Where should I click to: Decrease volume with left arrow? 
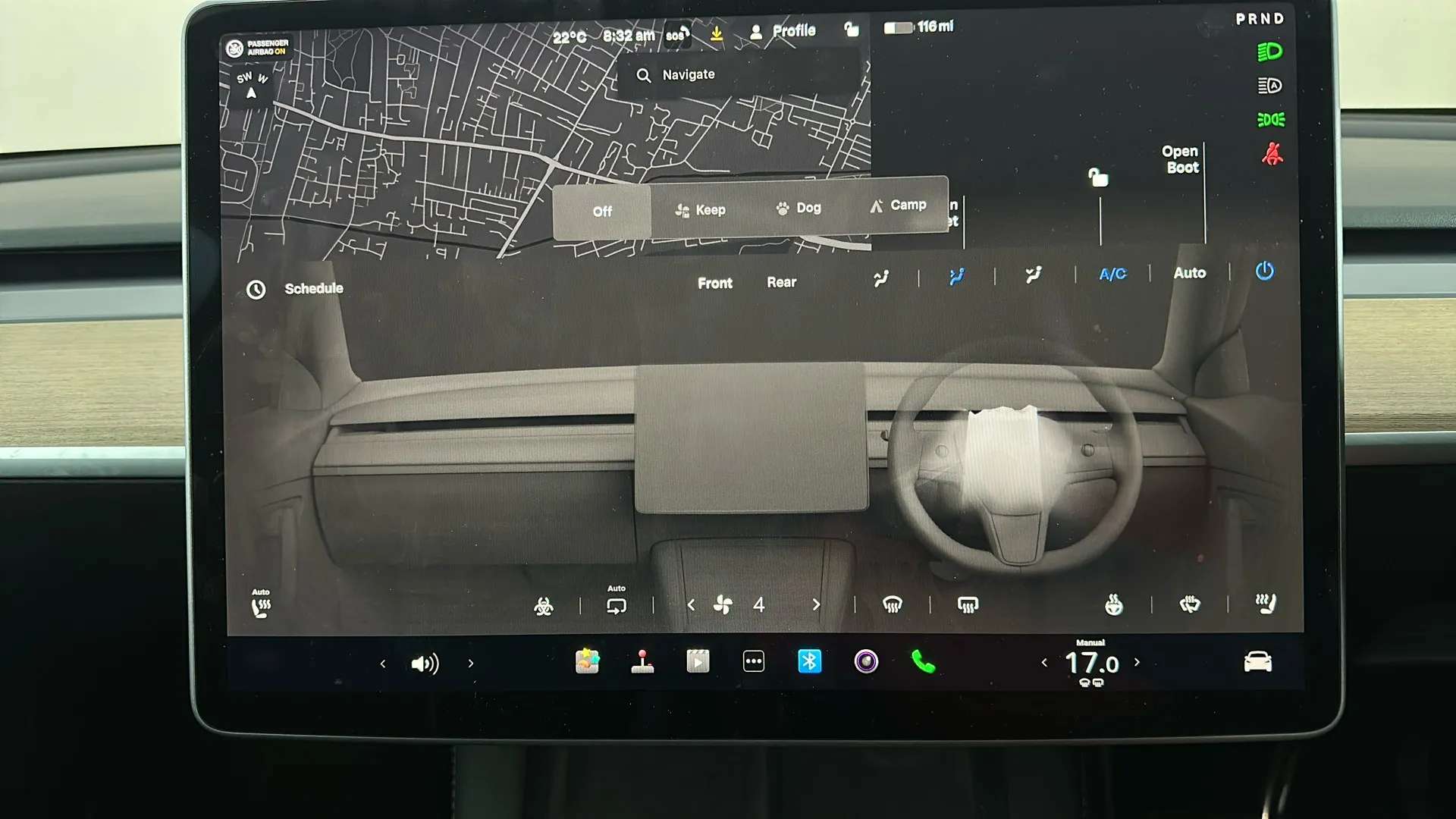(383, 664)
